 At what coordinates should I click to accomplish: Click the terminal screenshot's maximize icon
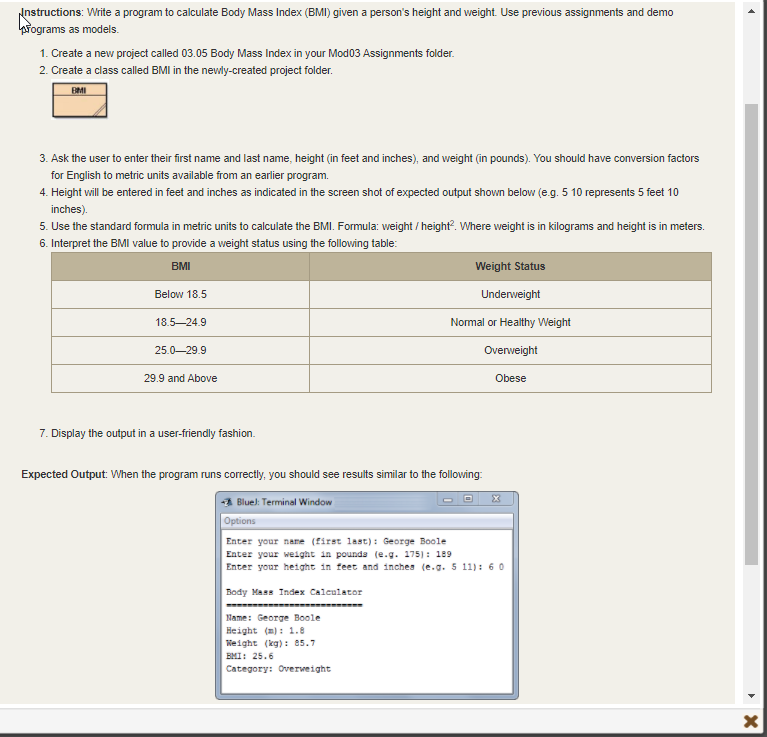click(468, 499)
